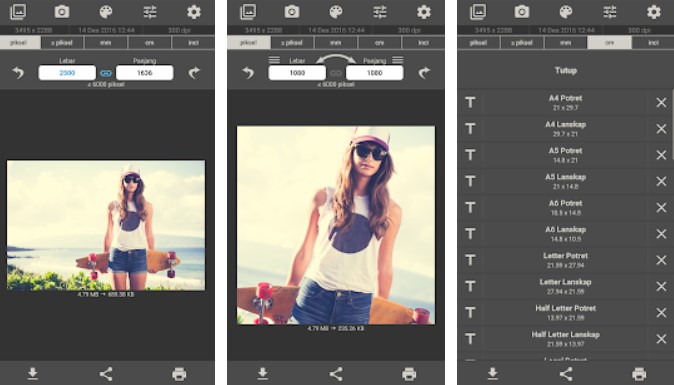Share image in the 2500-width screen

(x=106, y=373)
